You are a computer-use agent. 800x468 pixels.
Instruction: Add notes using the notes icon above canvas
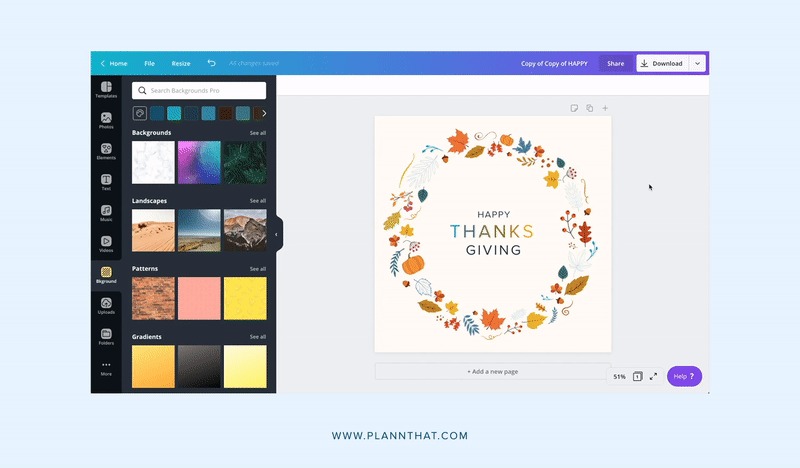pyautogui.click(x=574, y=108)
